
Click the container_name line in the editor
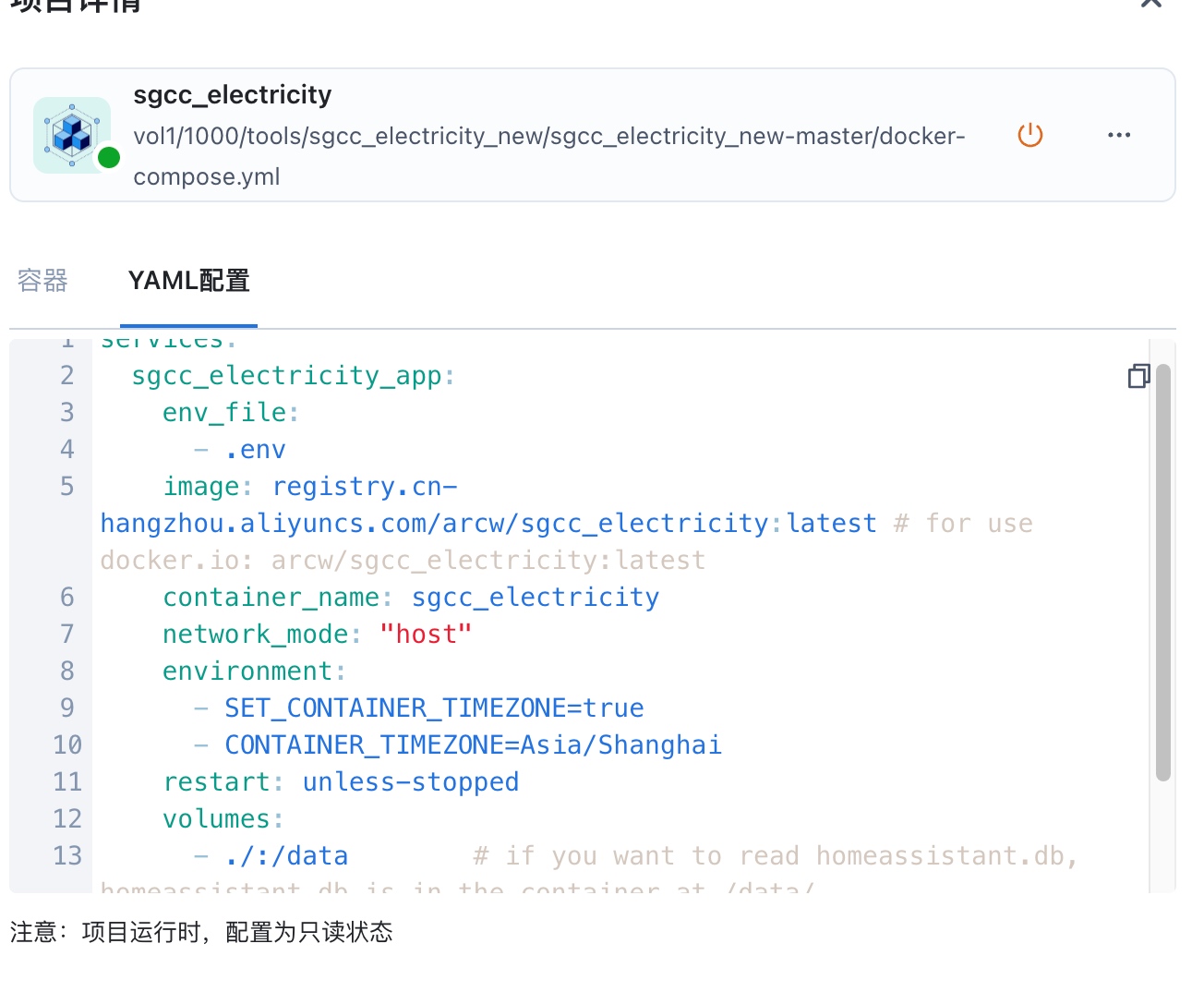click(x=410, y=598)
